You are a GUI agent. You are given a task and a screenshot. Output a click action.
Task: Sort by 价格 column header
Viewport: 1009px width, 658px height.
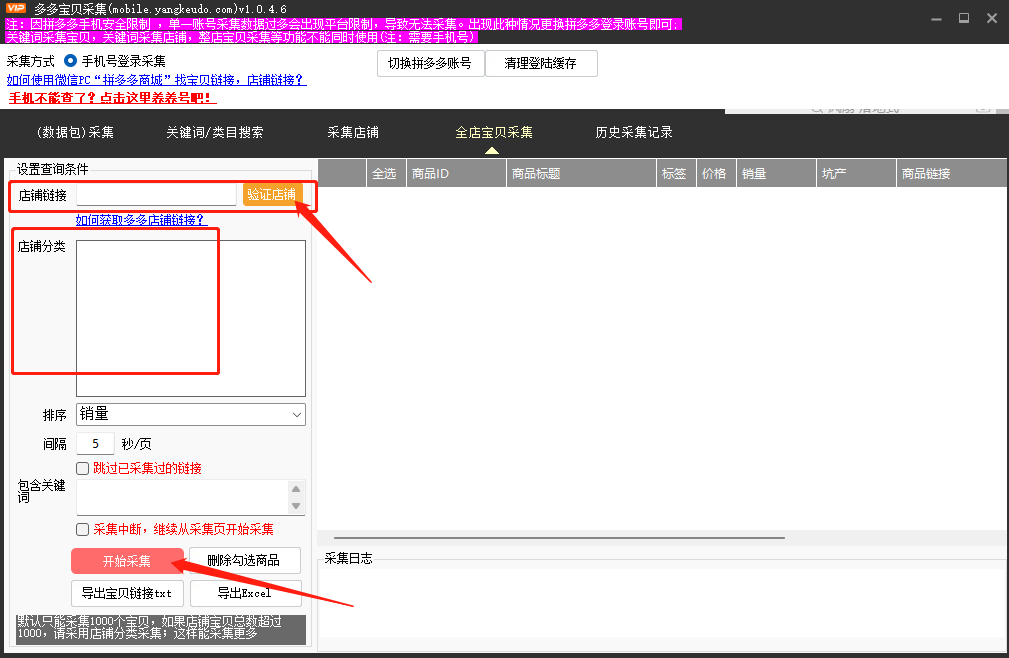pyautogui.click(x=716, y=174)
